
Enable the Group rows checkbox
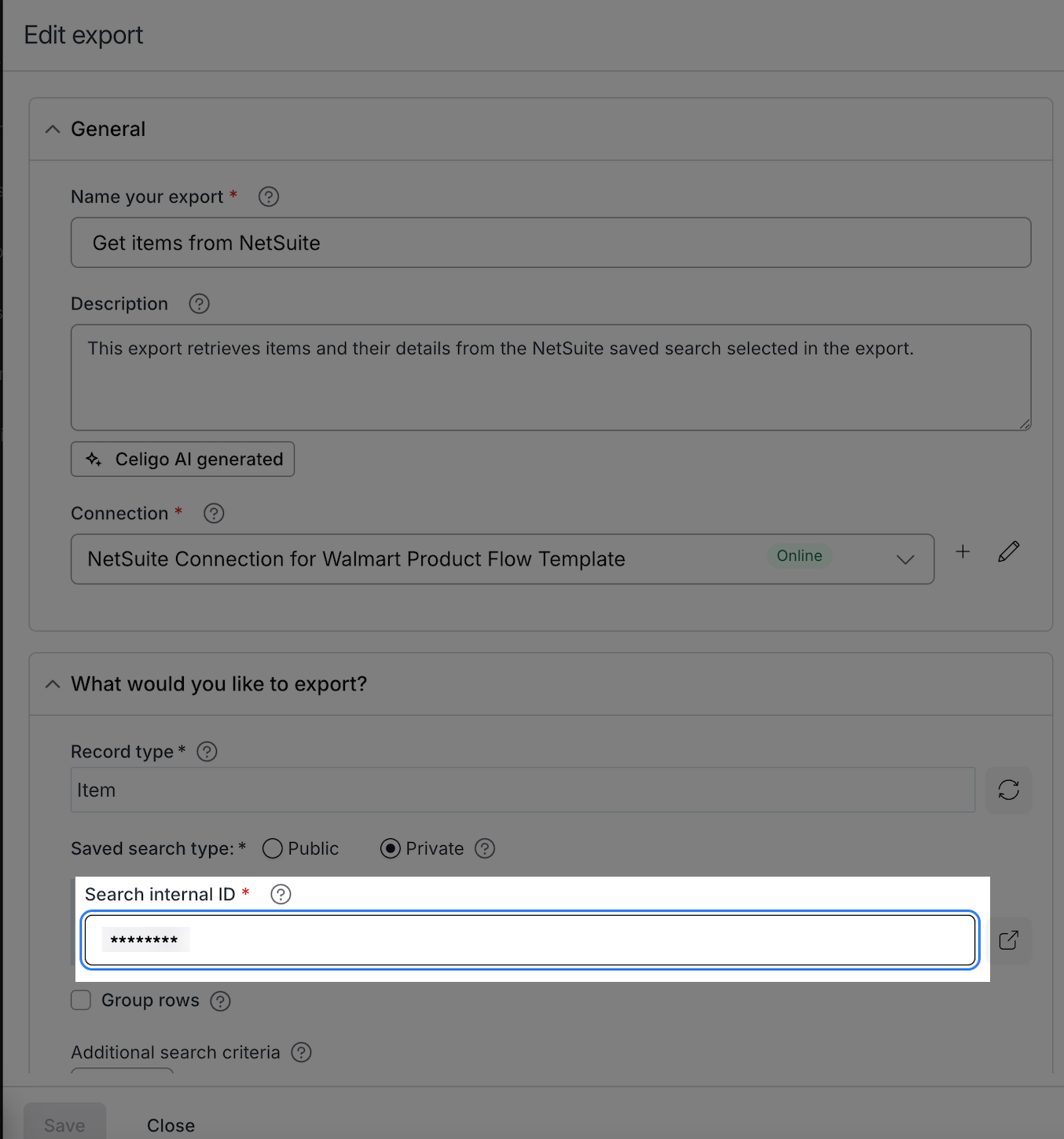[81, 1000]
